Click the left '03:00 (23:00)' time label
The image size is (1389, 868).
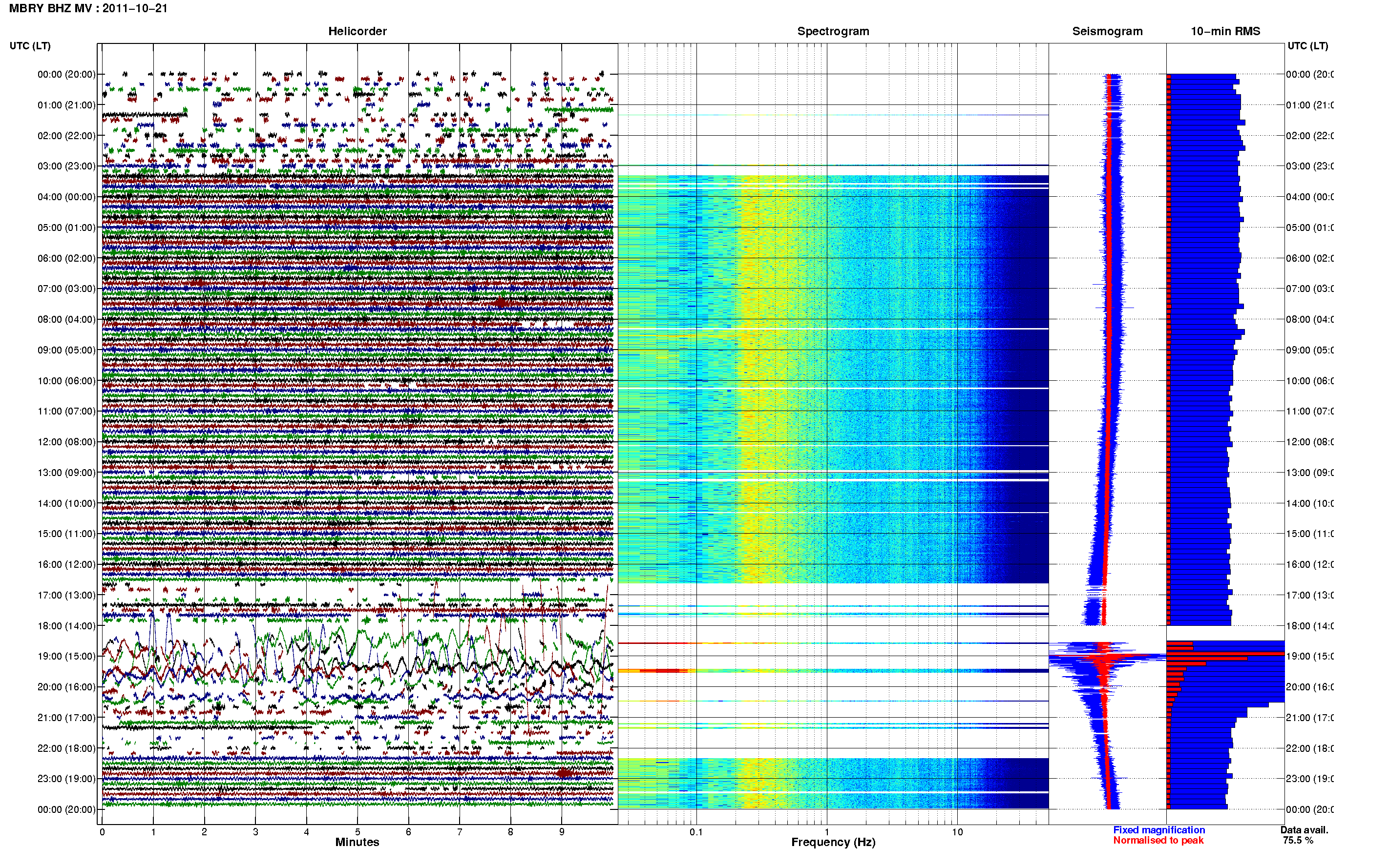(66, 166)
